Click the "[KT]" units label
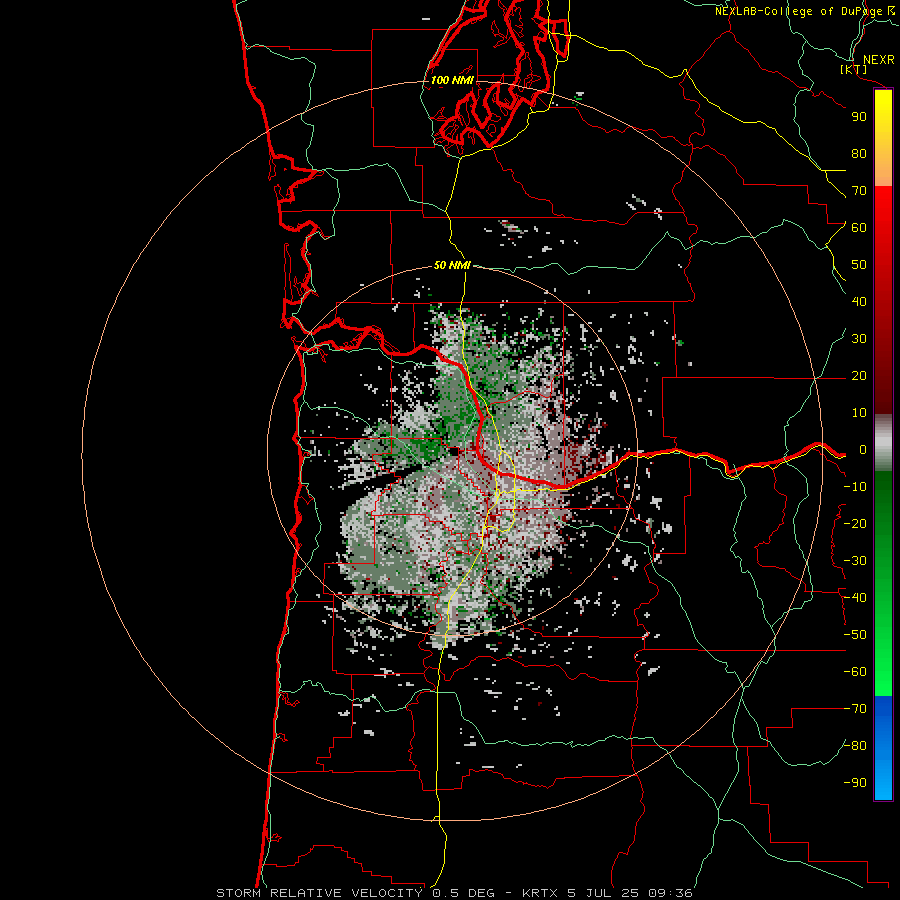 854,69
